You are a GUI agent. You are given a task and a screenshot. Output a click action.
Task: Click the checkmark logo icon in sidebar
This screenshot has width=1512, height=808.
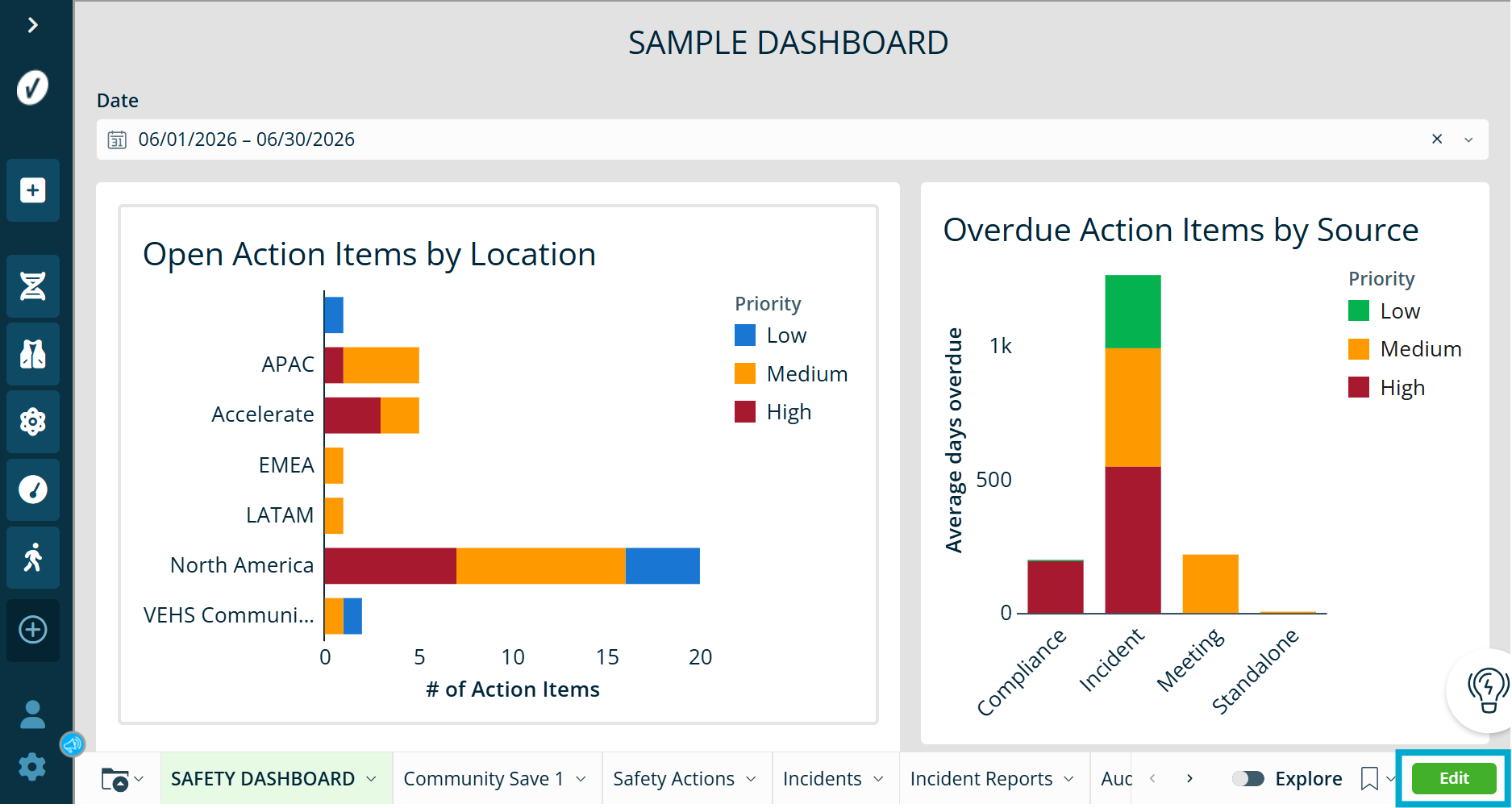click(x=33, y=87)
